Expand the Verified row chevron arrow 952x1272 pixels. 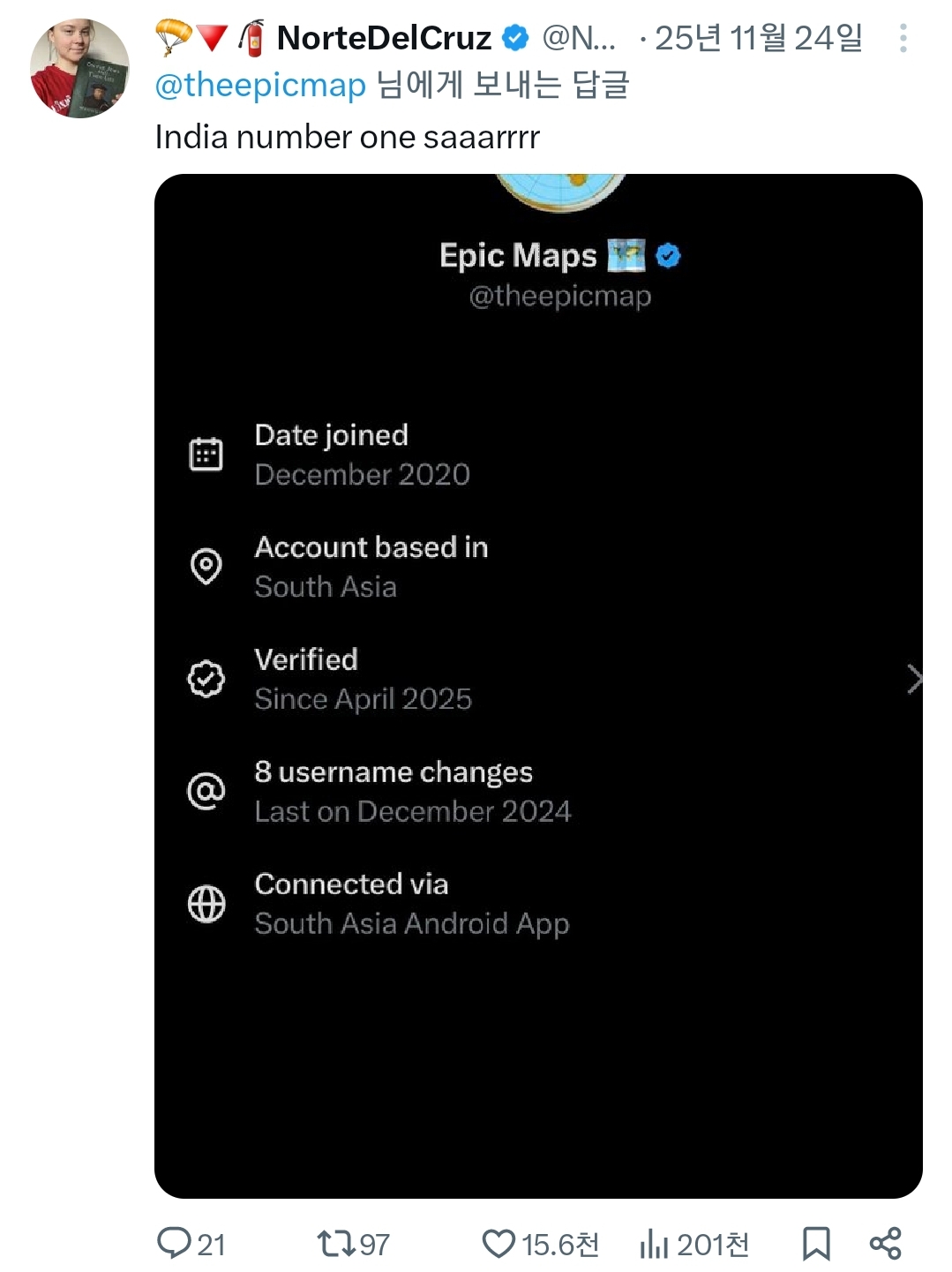click(914, 679)
